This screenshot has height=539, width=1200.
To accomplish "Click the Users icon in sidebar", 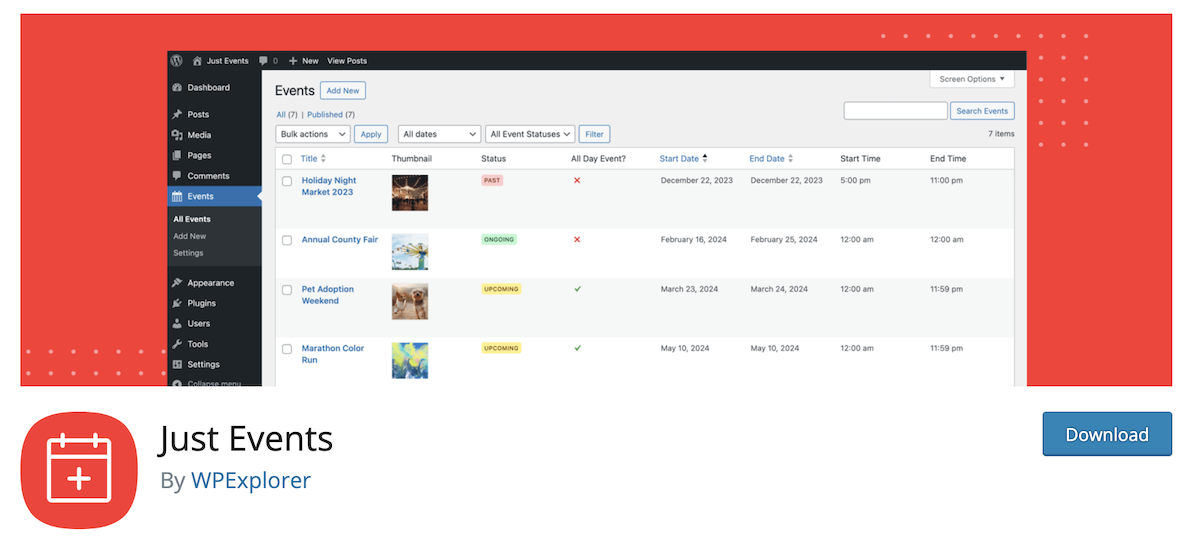I will pos(177,323).
